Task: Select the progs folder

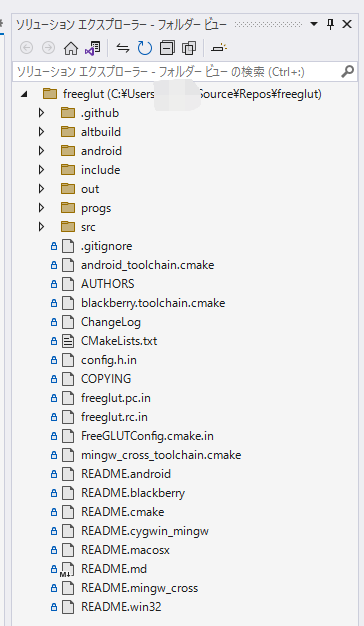Action: 96,208
